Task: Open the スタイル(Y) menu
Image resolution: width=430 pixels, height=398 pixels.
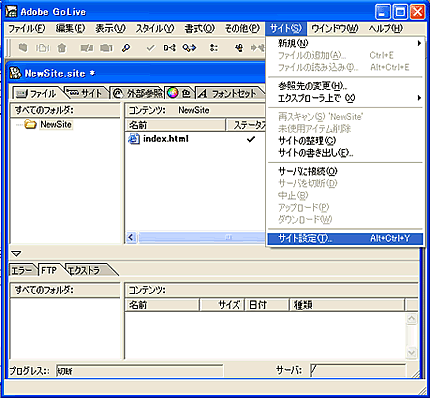Action: (155, 29)
